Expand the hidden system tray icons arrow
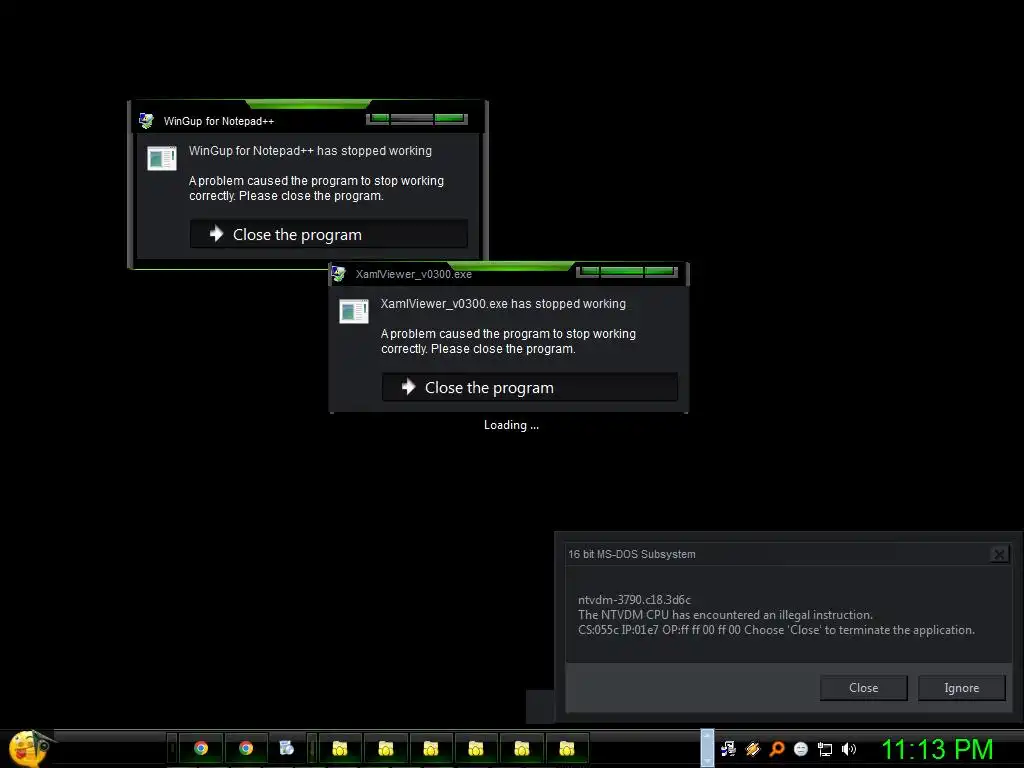This screenshot has width=1024, height=768. (x=707, y=748)
